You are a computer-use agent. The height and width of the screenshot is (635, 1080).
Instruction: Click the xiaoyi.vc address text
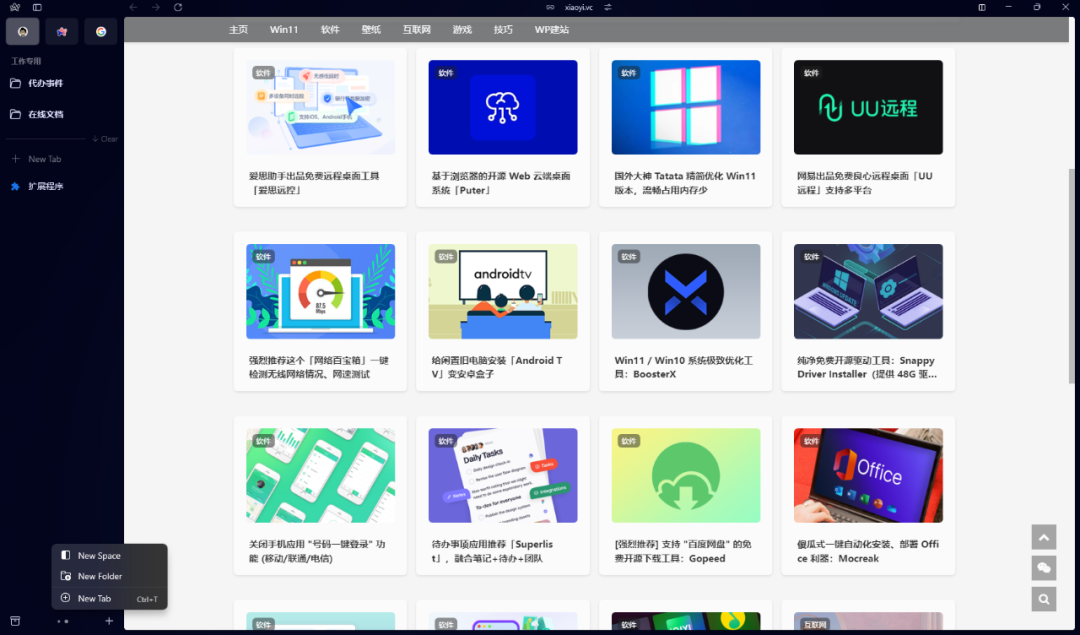point(579,8)
